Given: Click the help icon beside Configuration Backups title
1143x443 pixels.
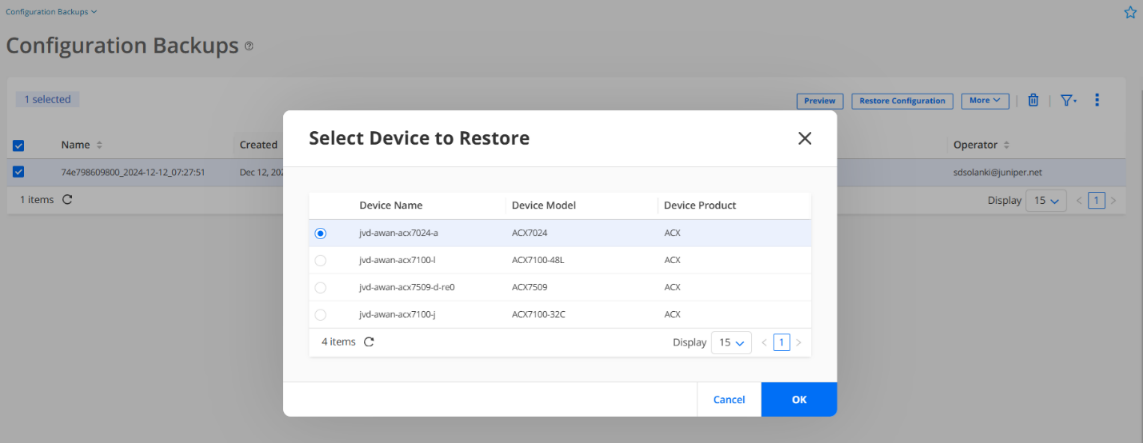Looking at the screenshot, I should [249, 46].
